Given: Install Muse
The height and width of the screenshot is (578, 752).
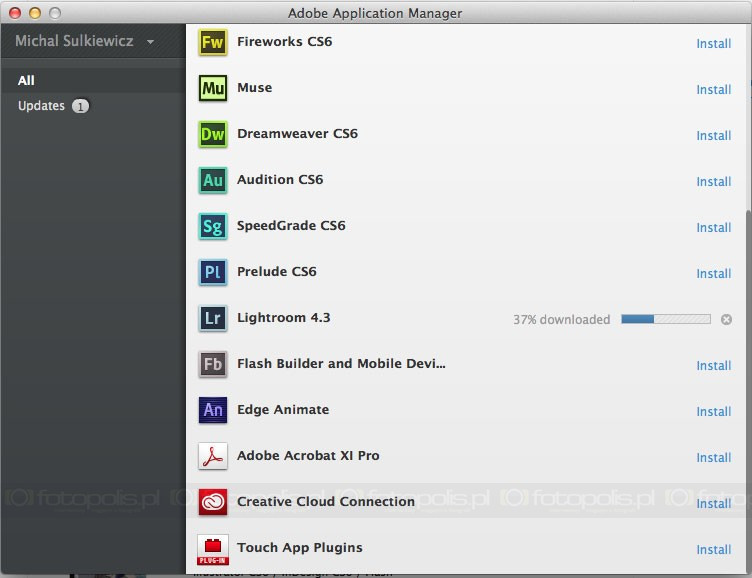Looking at the screenshot, I should (x=714, y=90).
